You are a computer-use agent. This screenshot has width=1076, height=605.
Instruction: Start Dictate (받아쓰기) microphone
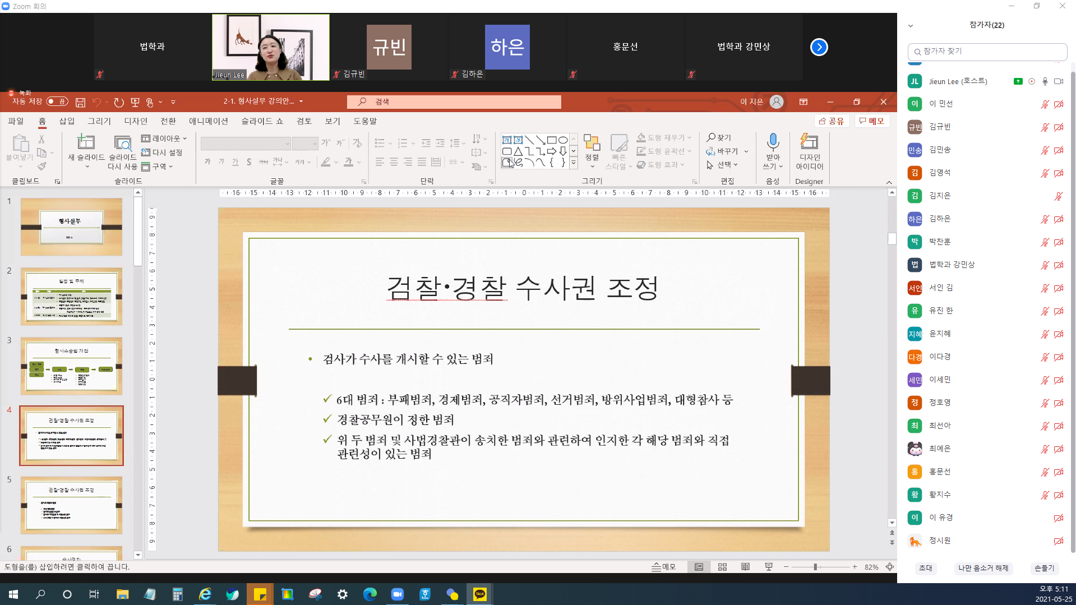773,143
